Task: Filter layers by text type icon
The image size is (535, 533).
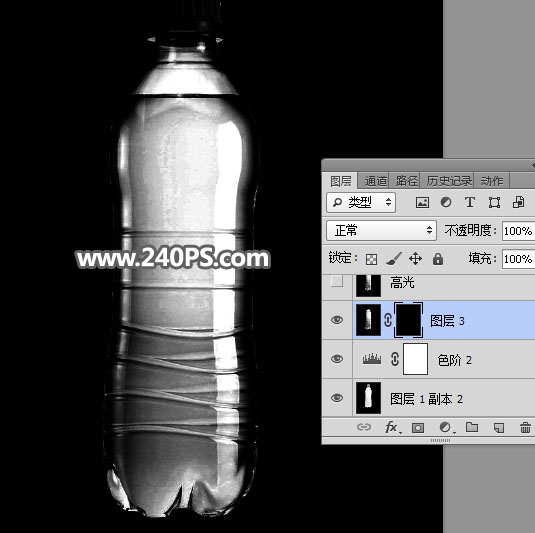Action: [470, 202]
